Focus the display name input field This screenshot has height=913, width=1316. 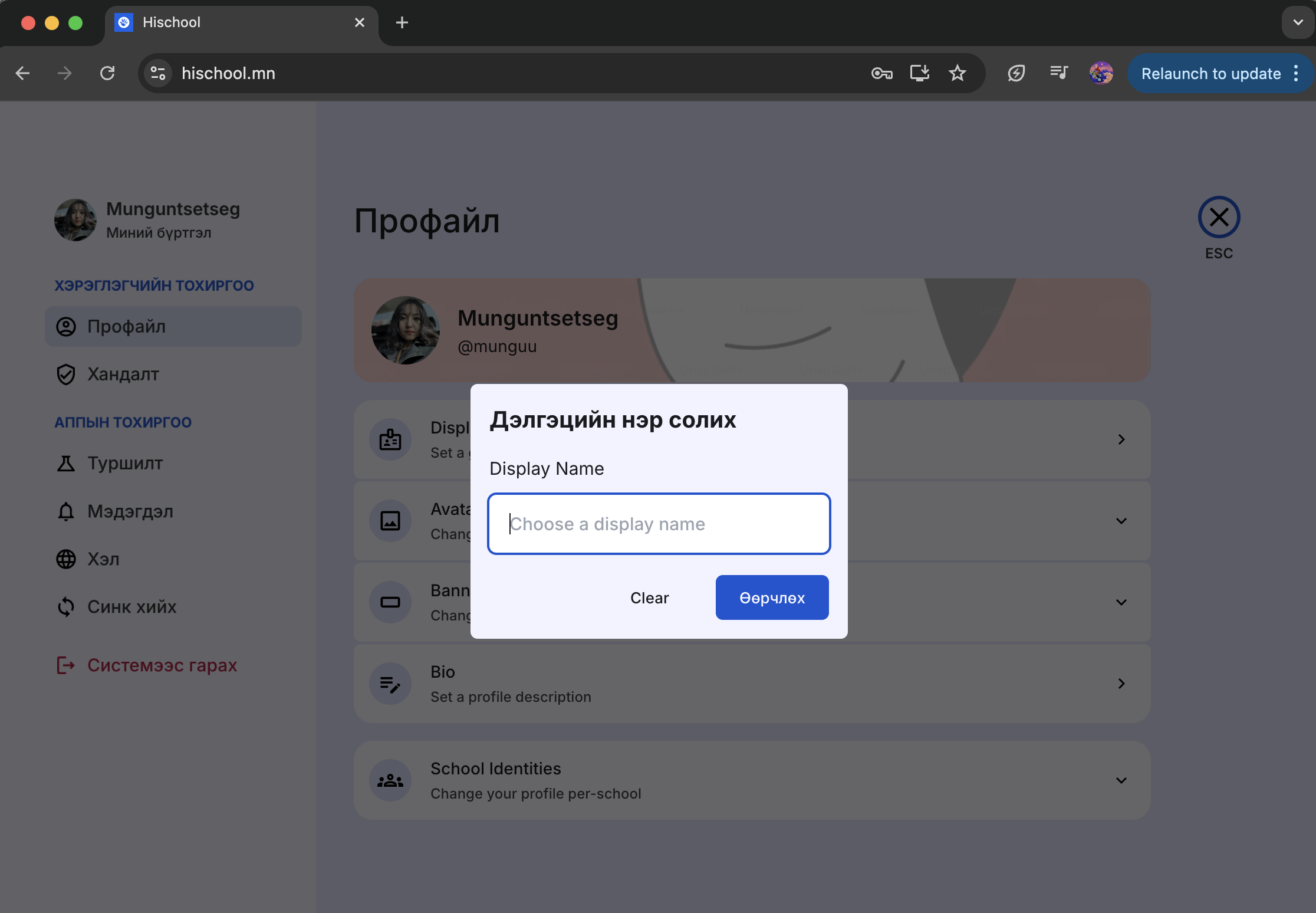[659, 524]
